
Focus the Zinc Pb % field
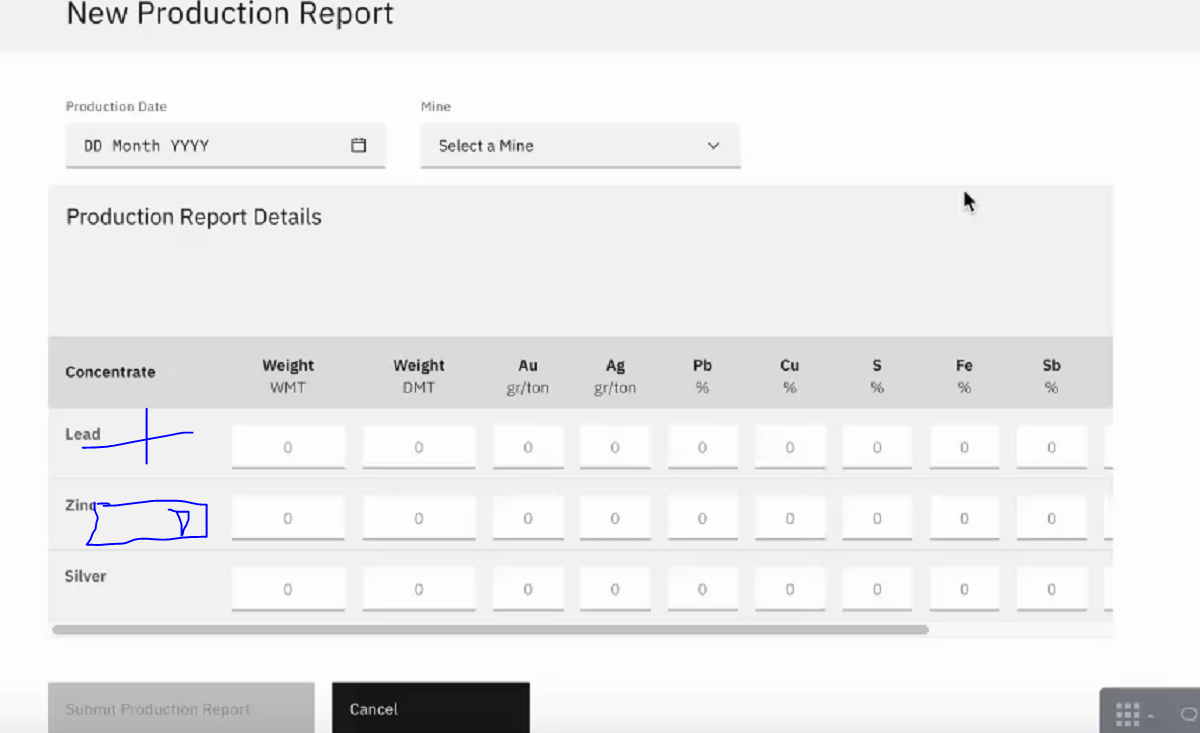coord(702,518)
